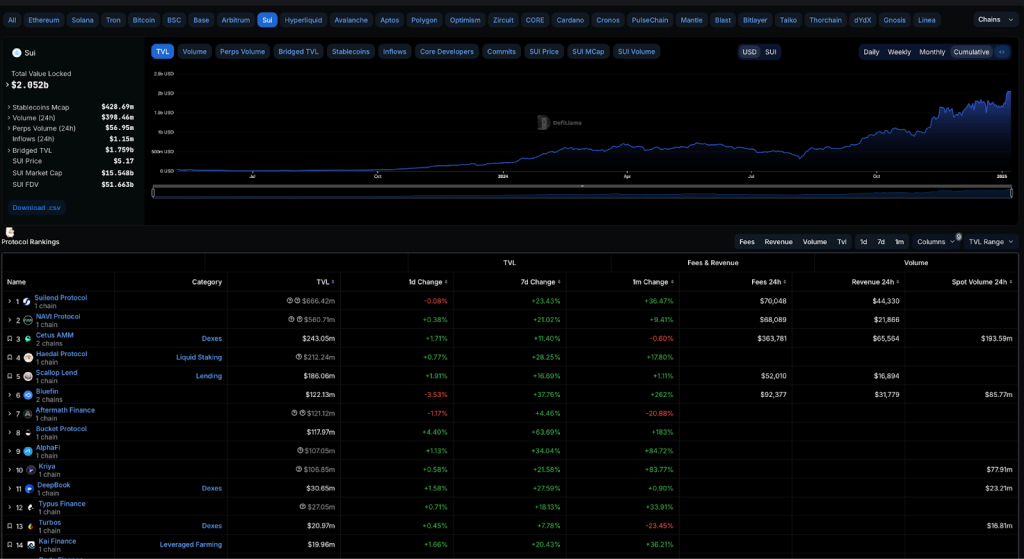Click the NAVI Protocol logo icon
This screenshot has height=559, width=1024.
click(28, 321)
